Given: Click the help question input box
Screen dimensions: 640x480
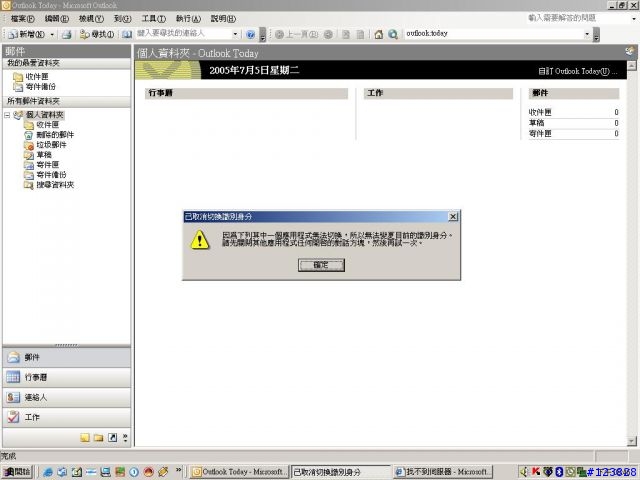Looking at the screenshot, I should [578, 18].
